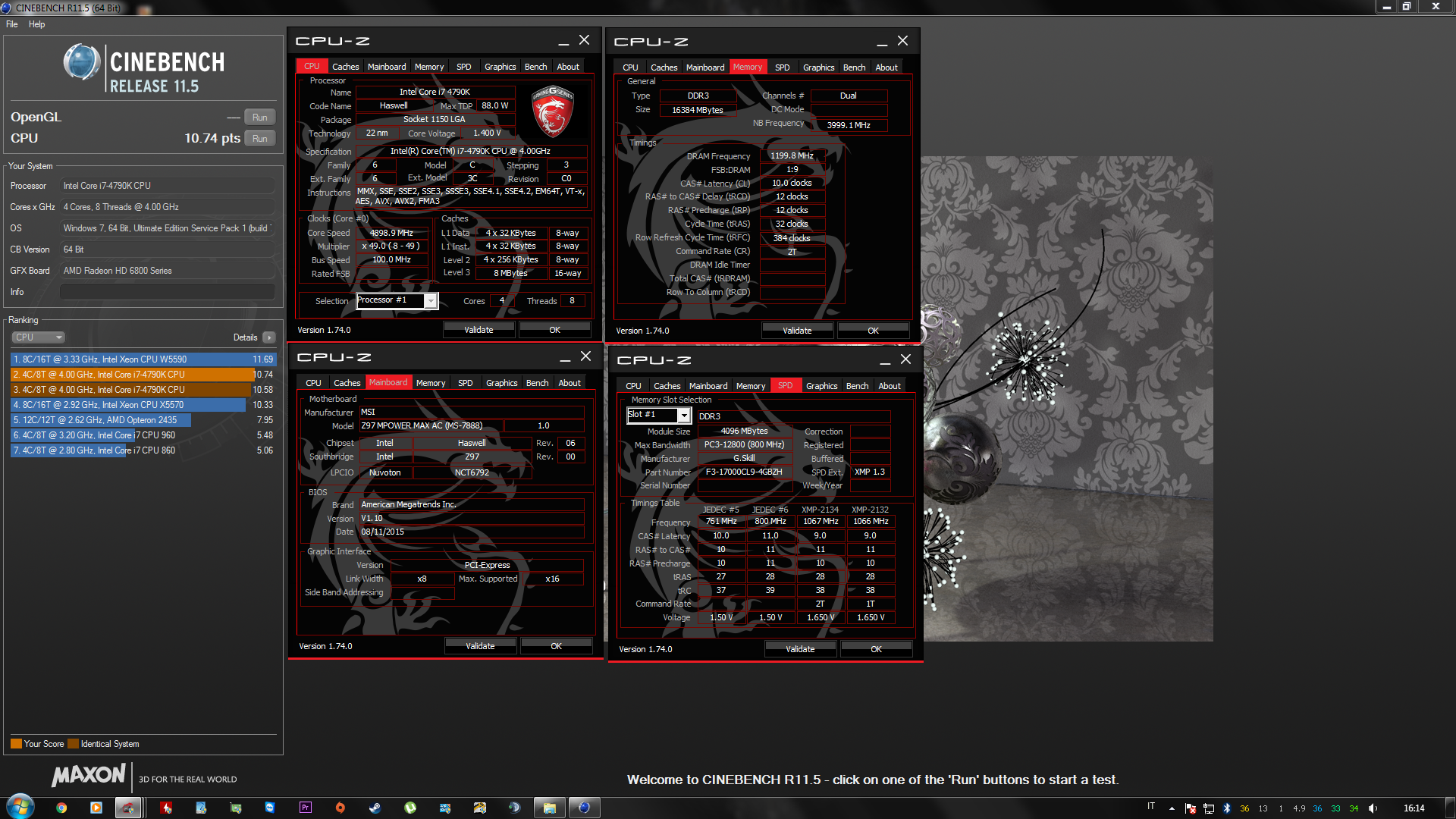Screen dimensions: 1456x819
Task: Click the 16:14 system clock
Action: pos(1414,808)
